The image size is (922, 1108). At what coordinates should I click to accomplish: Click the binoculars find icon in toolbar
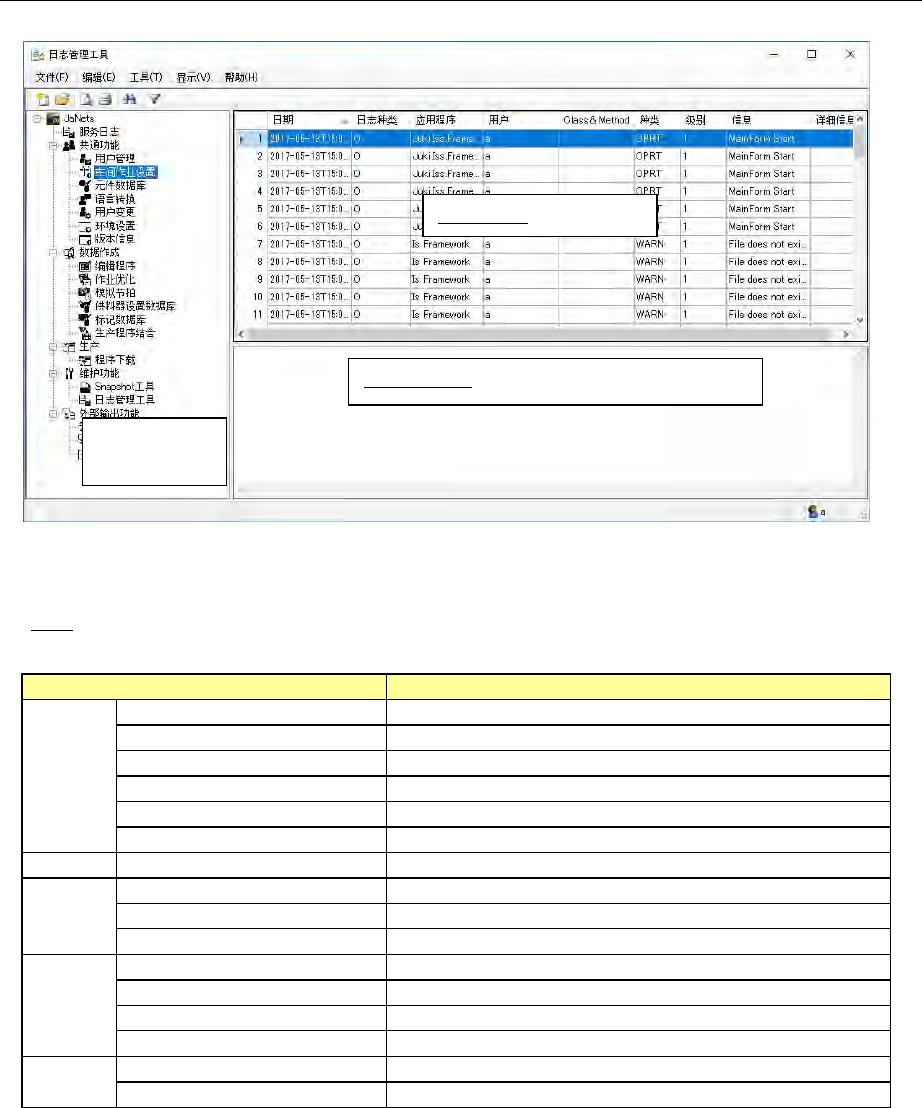(x=129, y=100)
